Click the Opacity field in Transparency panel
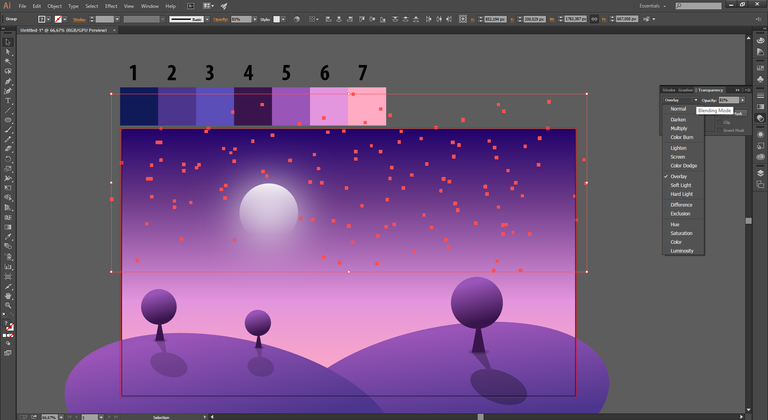768x420 pixels. pos(728,100)
